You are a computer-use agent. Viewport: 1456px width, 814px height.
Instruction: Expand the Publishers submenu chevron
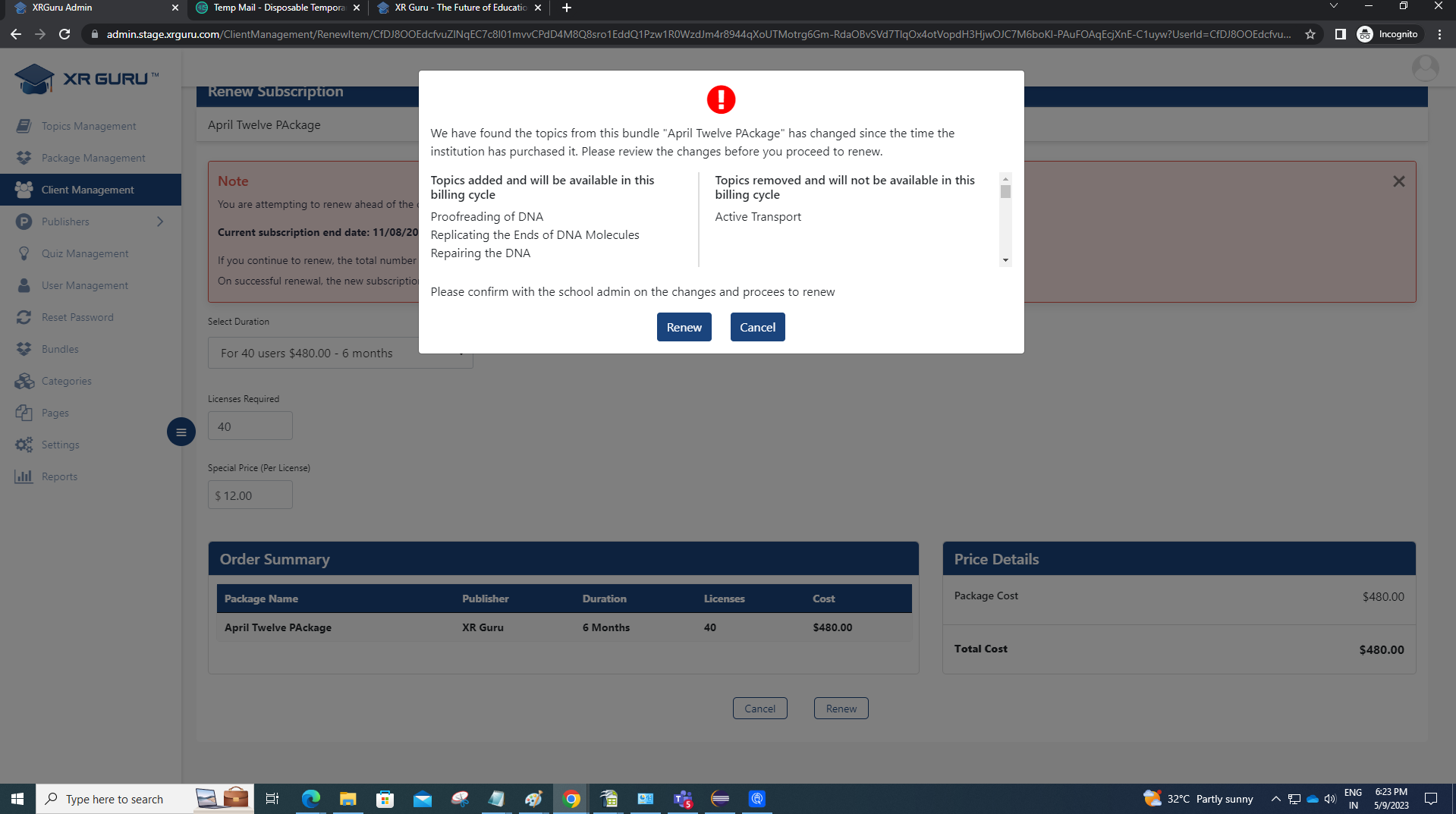pyautogui.click(x=160, y=222)
